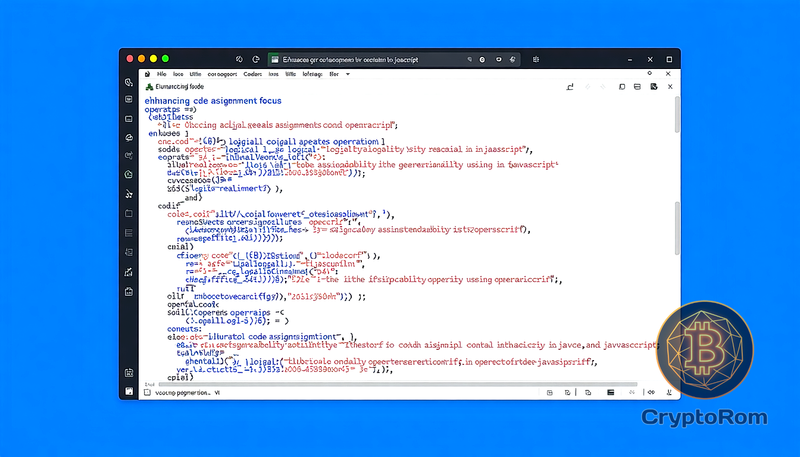The height and width of the screenshot is (457, 800).
Task: Click the second icon in the left sidebar
Action: coord(129,100)
